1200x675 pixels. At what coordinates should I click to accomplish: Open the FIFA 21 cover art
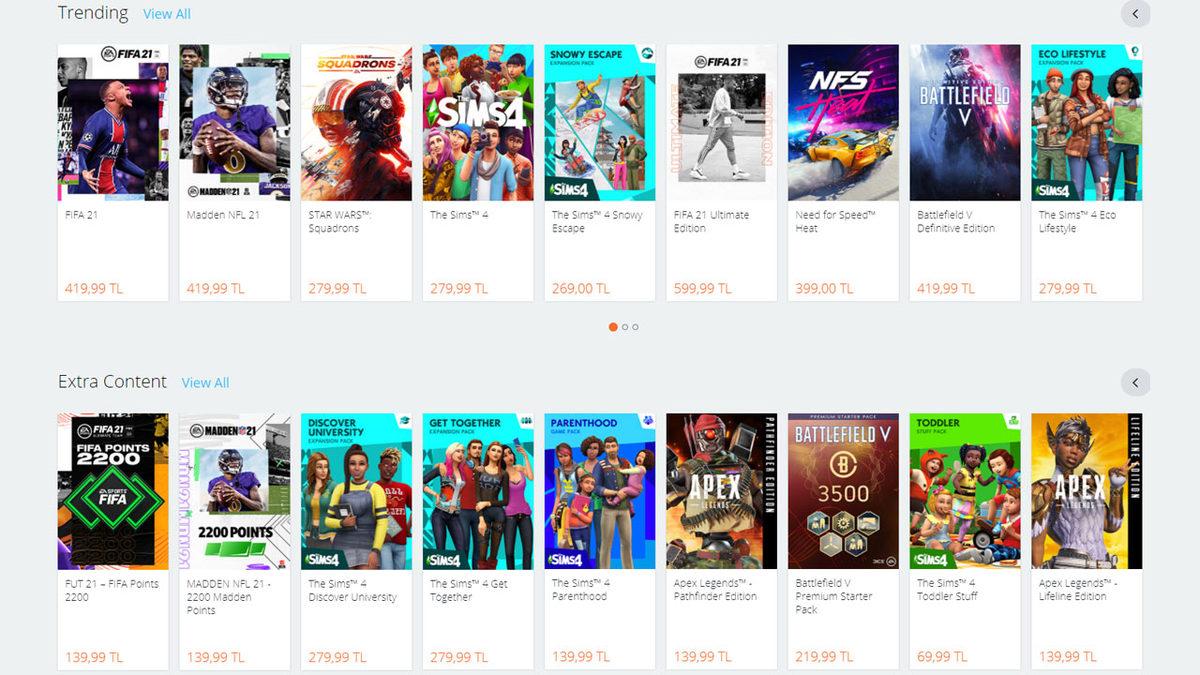coord(113,122)
